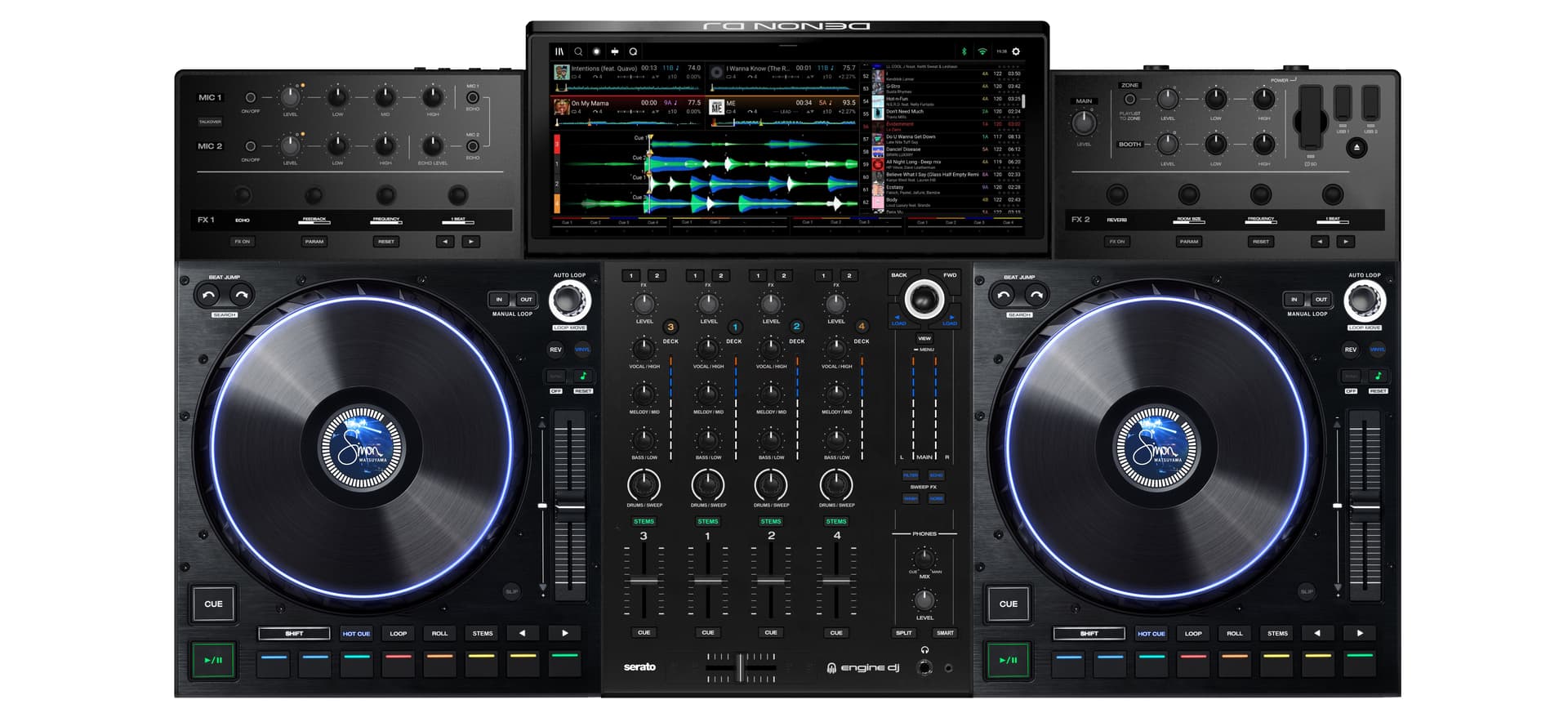1568x722 pixels.
Task: Switch MIC 1 on/off
Action: tap(251, 98)
